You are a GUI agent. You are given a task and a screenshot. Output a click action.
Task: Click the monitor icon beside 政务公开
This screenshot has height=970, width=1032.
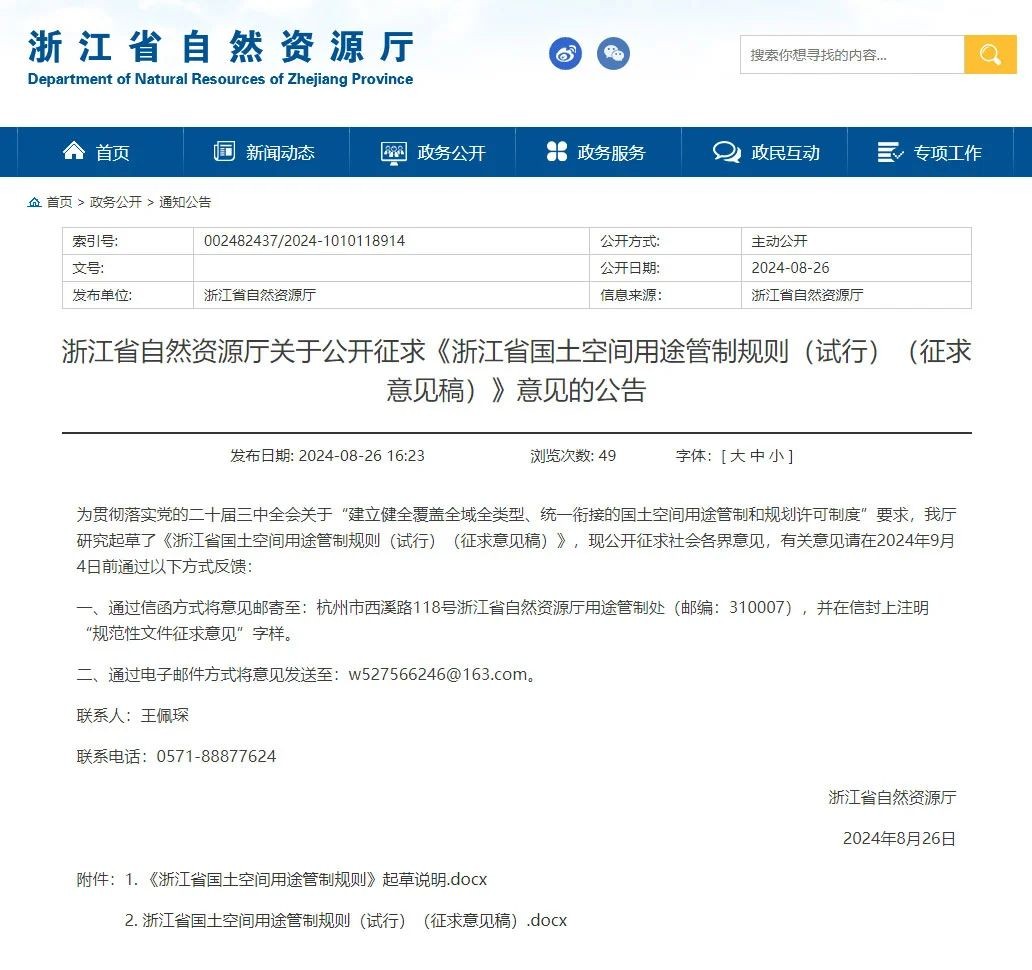(x=394, y=153)
